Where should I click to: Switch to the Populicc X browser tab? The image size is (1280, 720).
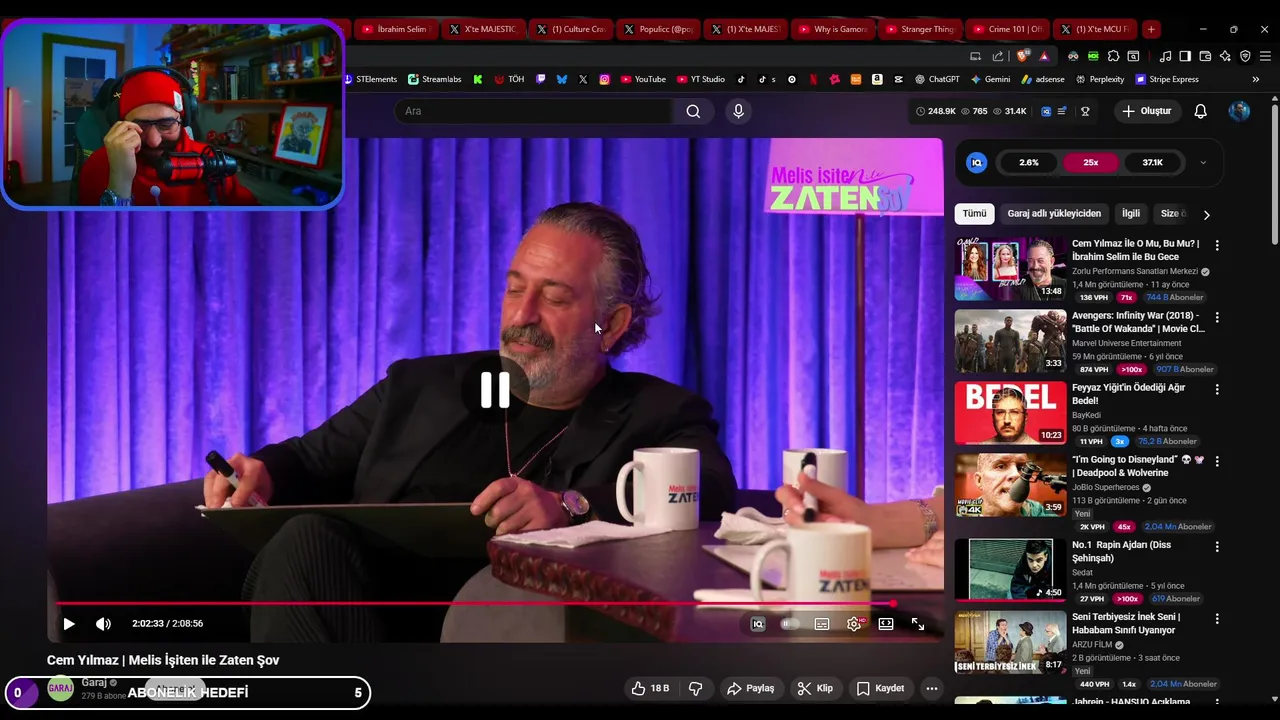point(658,29)
